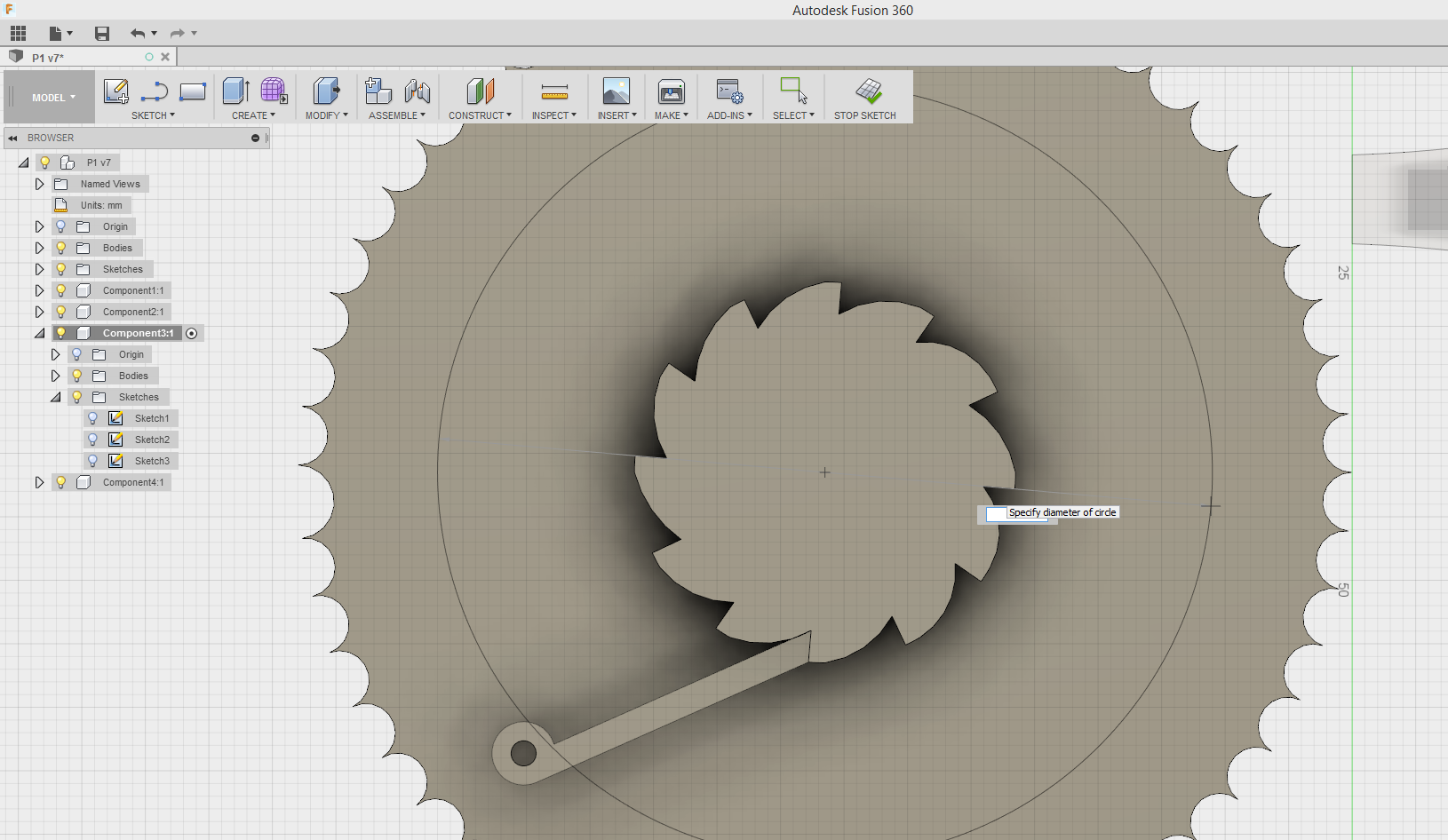
Task: Toggle visibility bulb of Component4:1
Action: coord(61,482)
